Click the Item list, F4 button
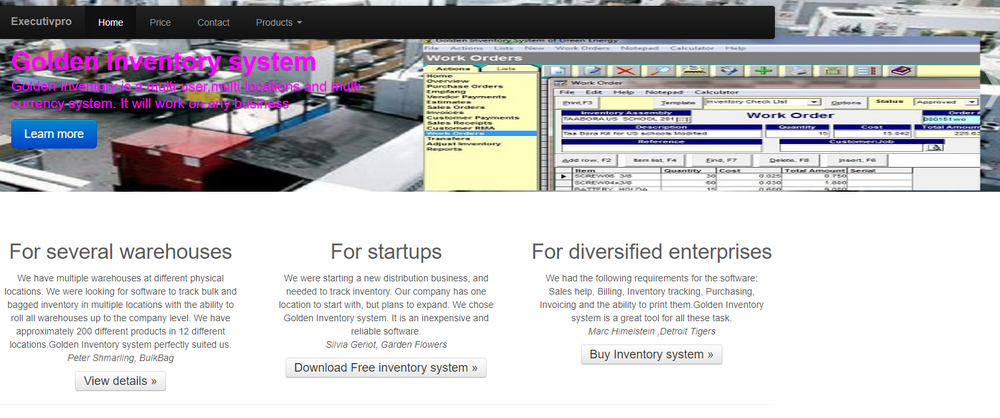The image size is (1000, 418). pos(656,160)
